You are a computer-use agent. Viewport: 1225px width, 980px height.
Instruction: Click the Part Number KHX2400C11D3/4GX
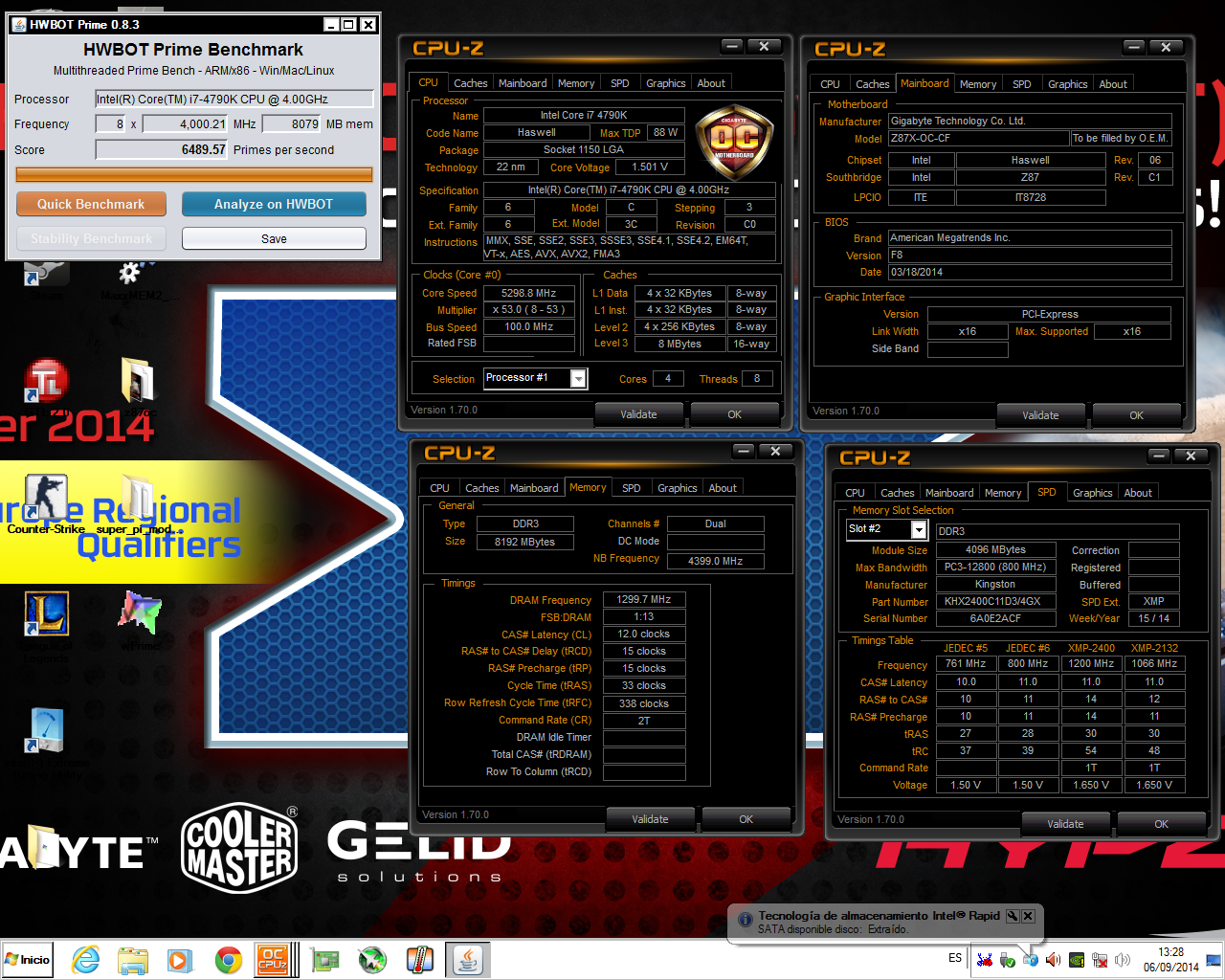pos(995,601)
